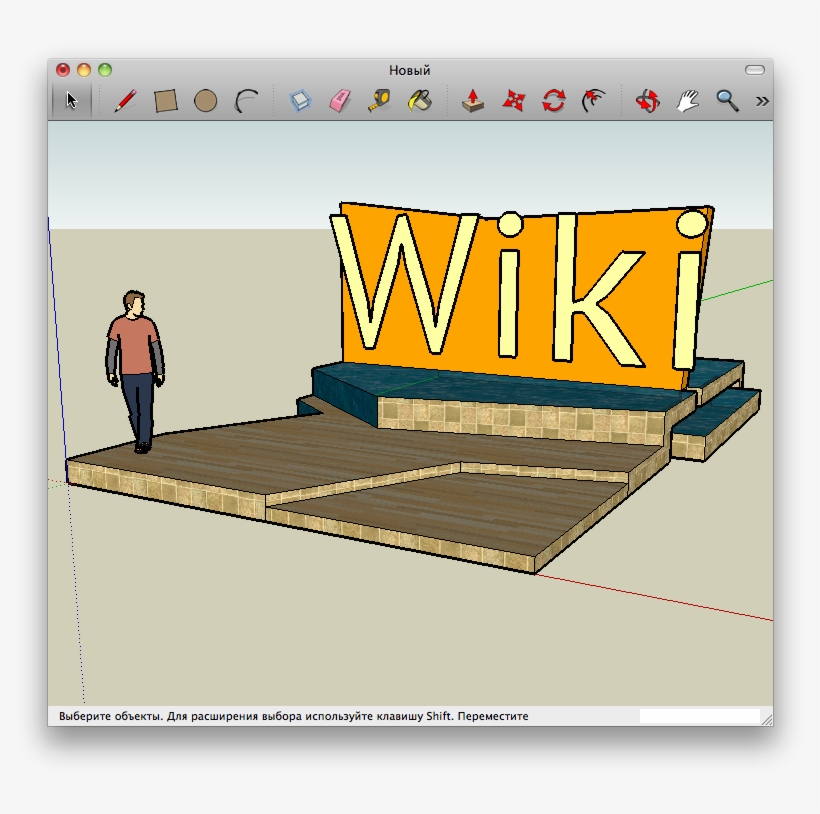
Task: Toggle the Select arrow tool on
Action: (70, 100)
